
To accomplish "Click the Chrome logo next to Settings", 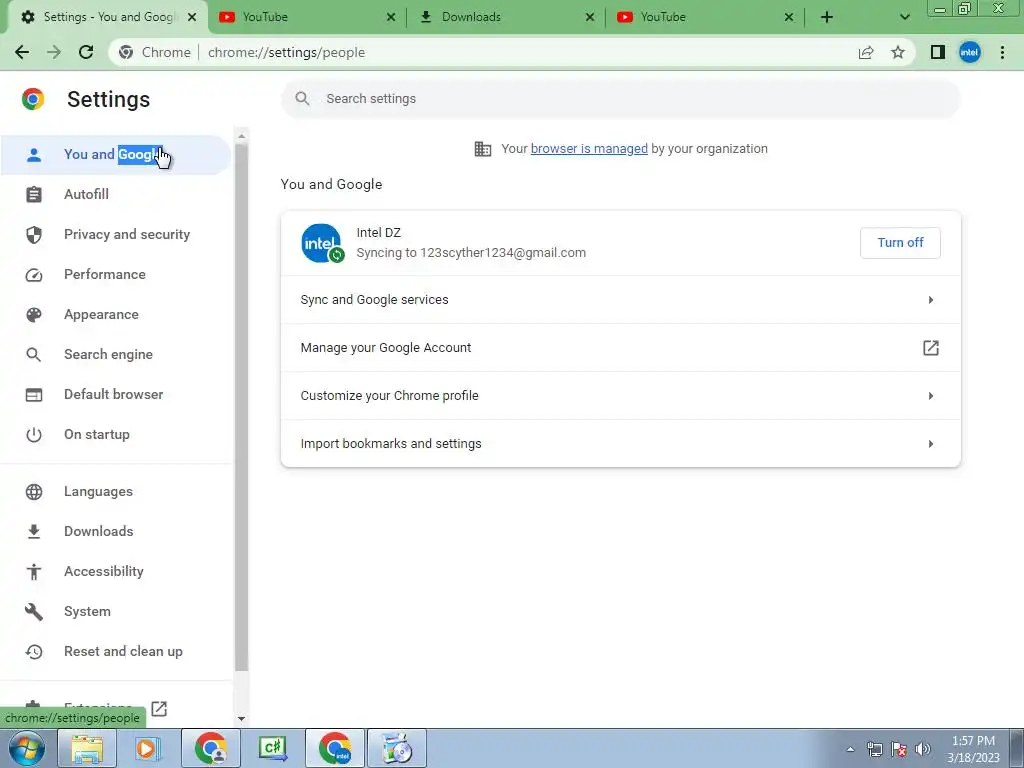I will pos(33,99).
